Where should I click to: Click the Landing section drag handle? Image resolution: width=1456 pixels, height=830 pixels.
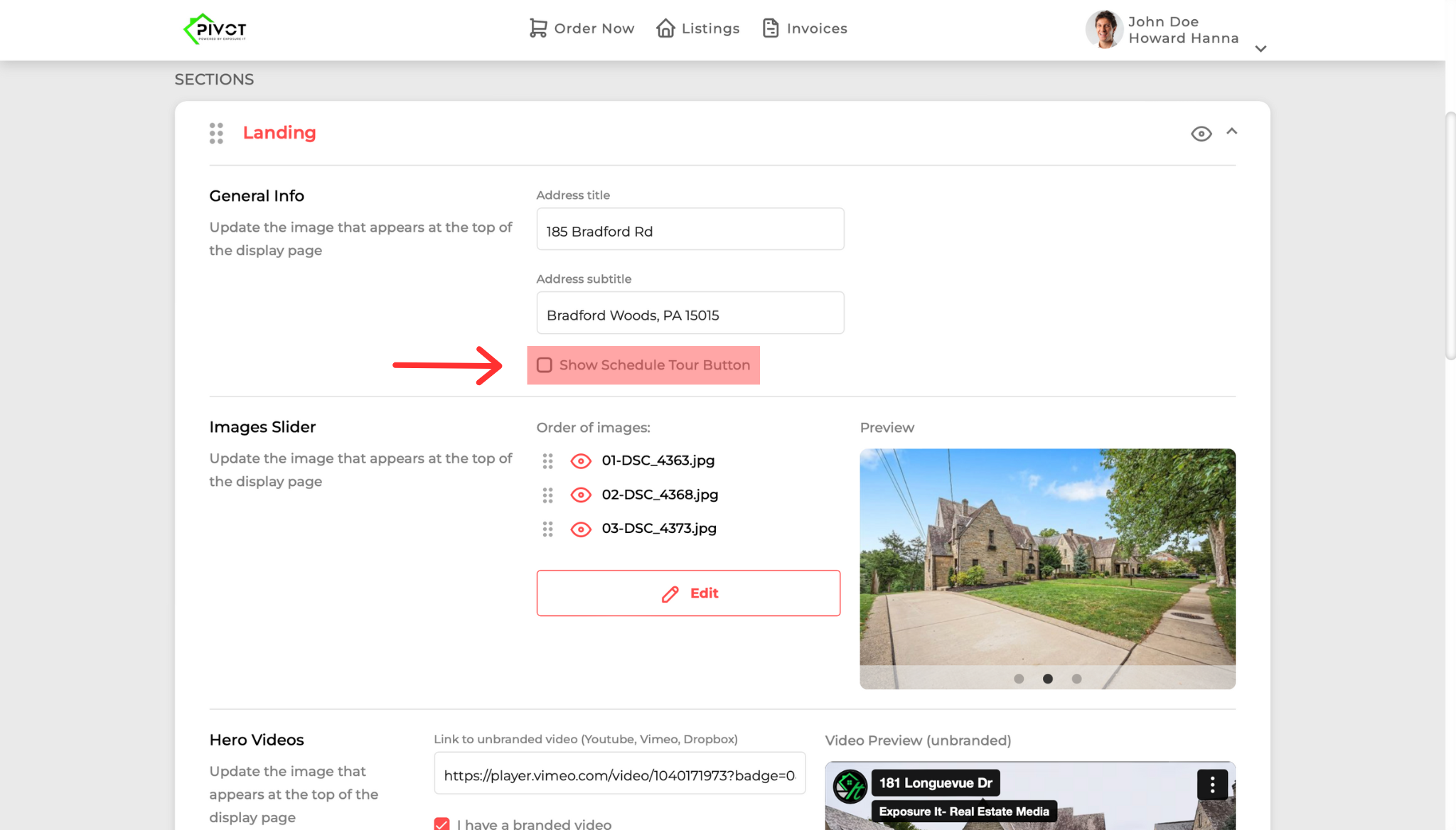pos(216,133)
